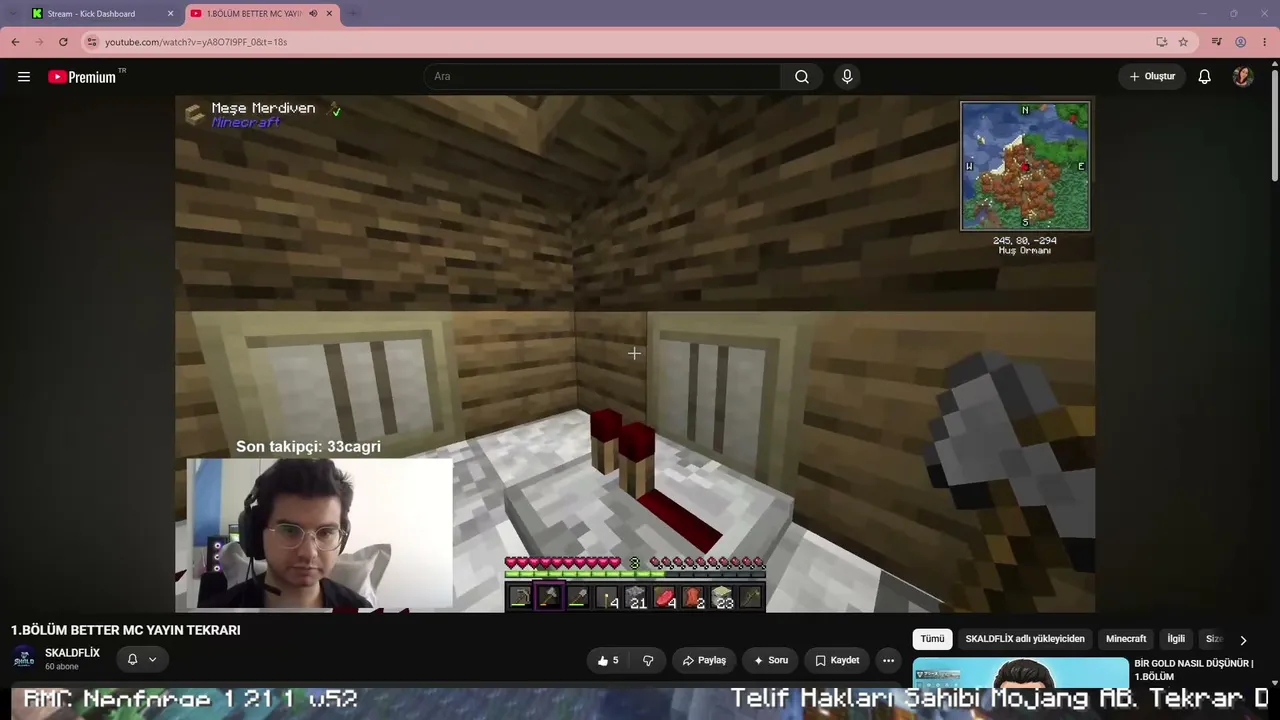1280x720 pixels.
Task: Share the video with Paylaş
Action: [x=704, y=660]
